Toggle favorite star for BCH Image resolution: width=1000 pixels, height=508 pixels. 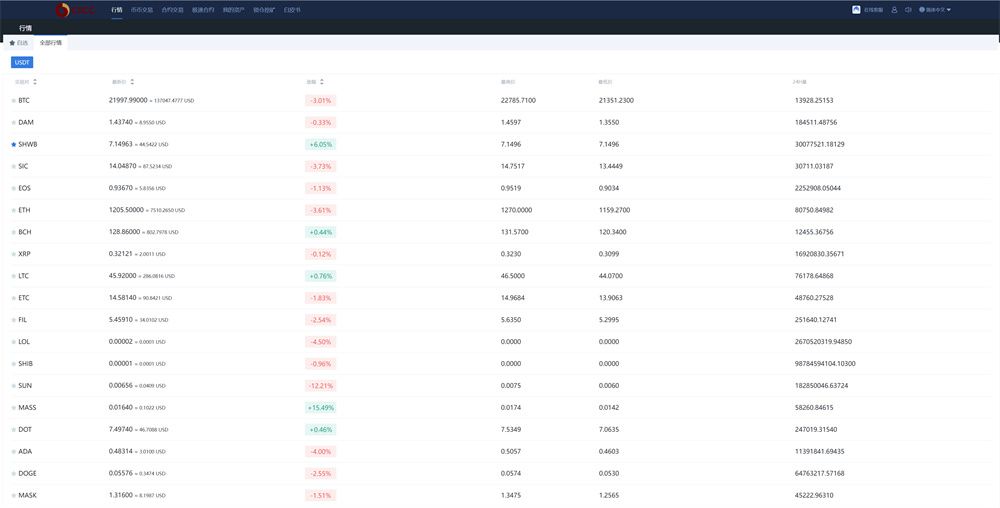(x=14, y=233)
